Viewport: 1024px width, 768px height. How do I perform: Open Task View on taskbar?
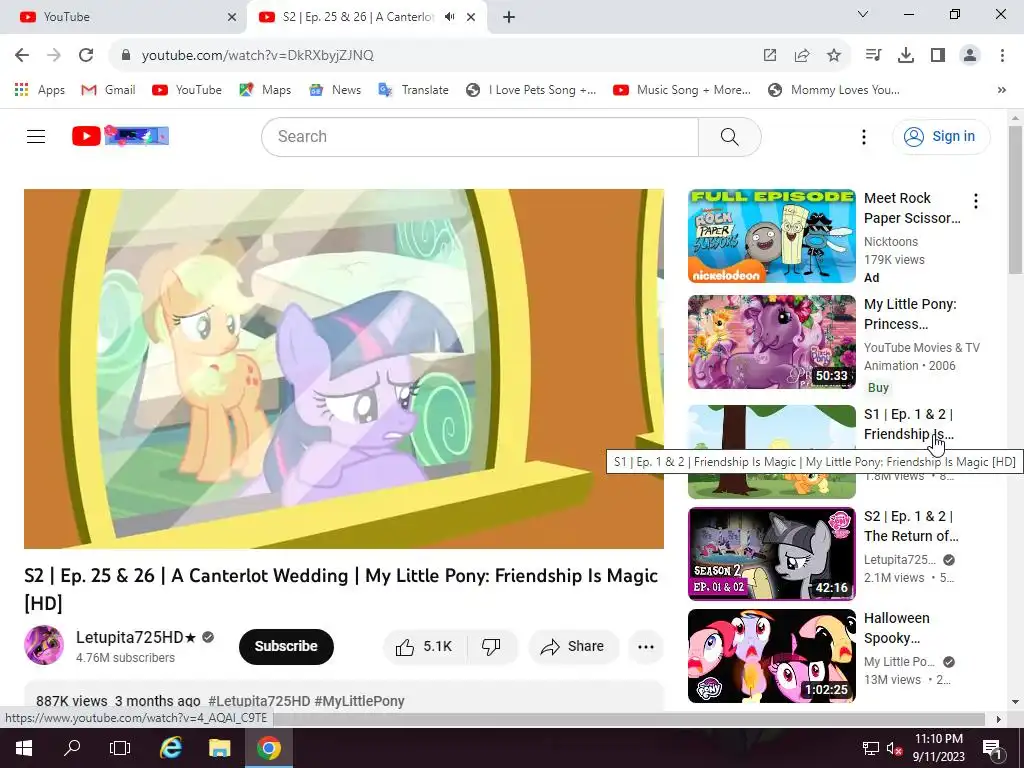(120, 748)
